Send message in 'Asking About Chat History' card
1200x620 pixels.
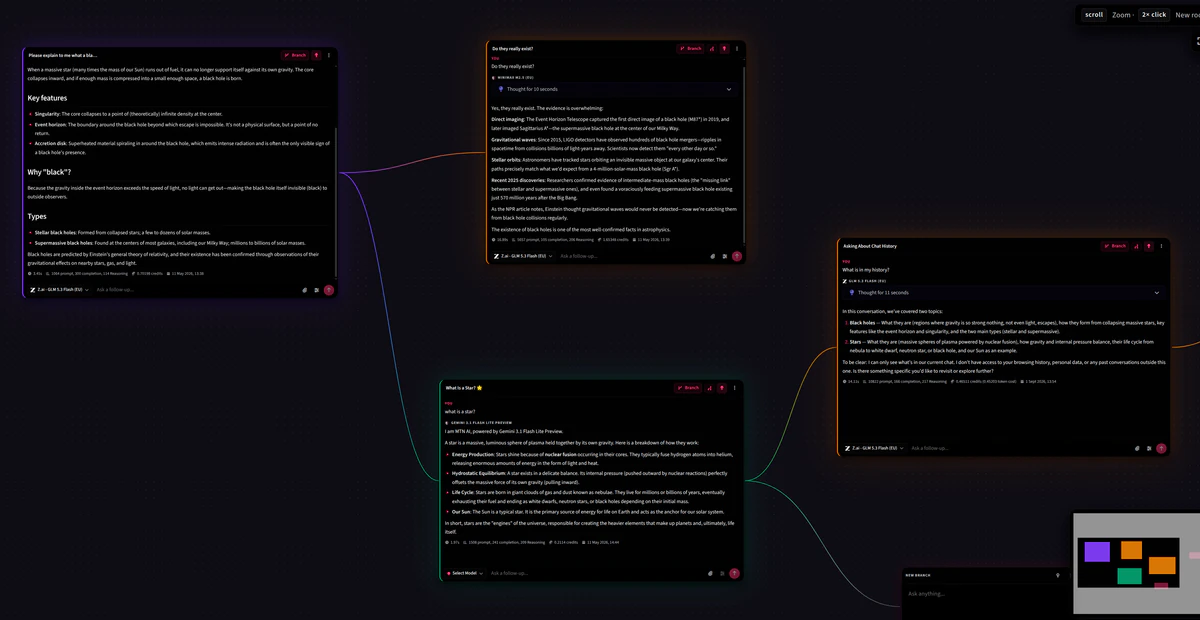1162,448
